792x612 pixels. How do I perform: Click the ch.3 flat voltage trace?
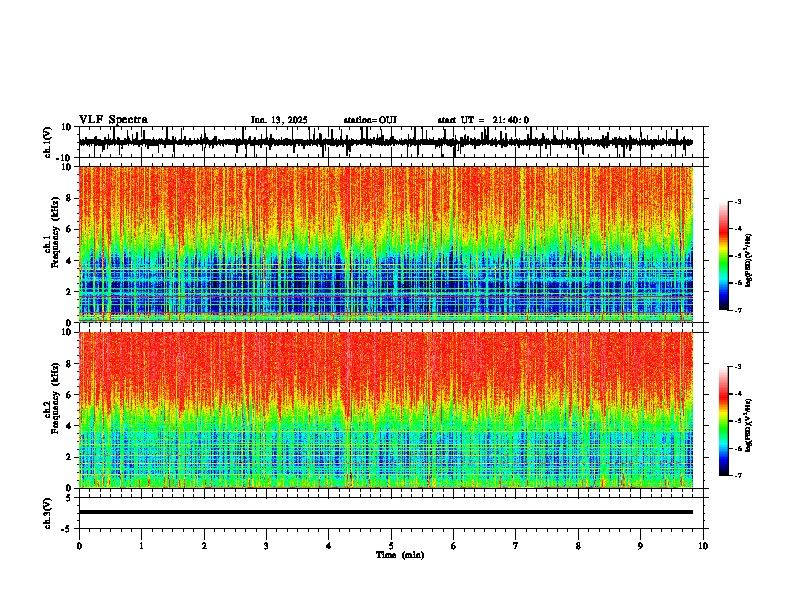coord(386,512)
